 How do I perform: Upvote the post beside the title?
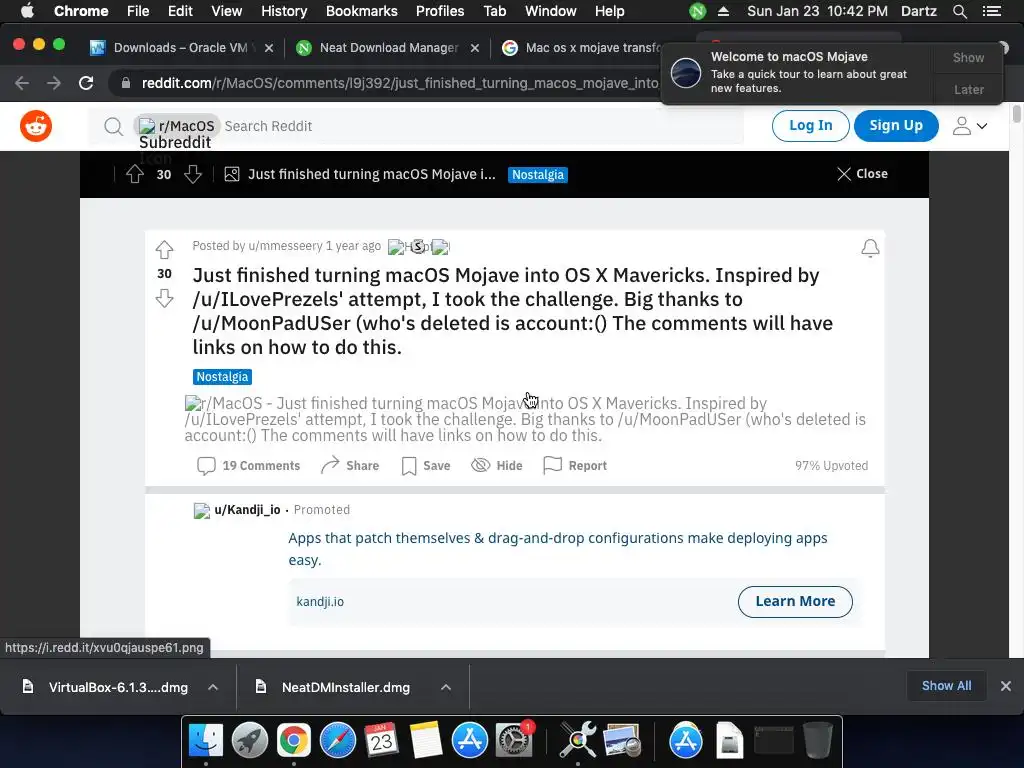pyautogui.click(x=165, y=249)
